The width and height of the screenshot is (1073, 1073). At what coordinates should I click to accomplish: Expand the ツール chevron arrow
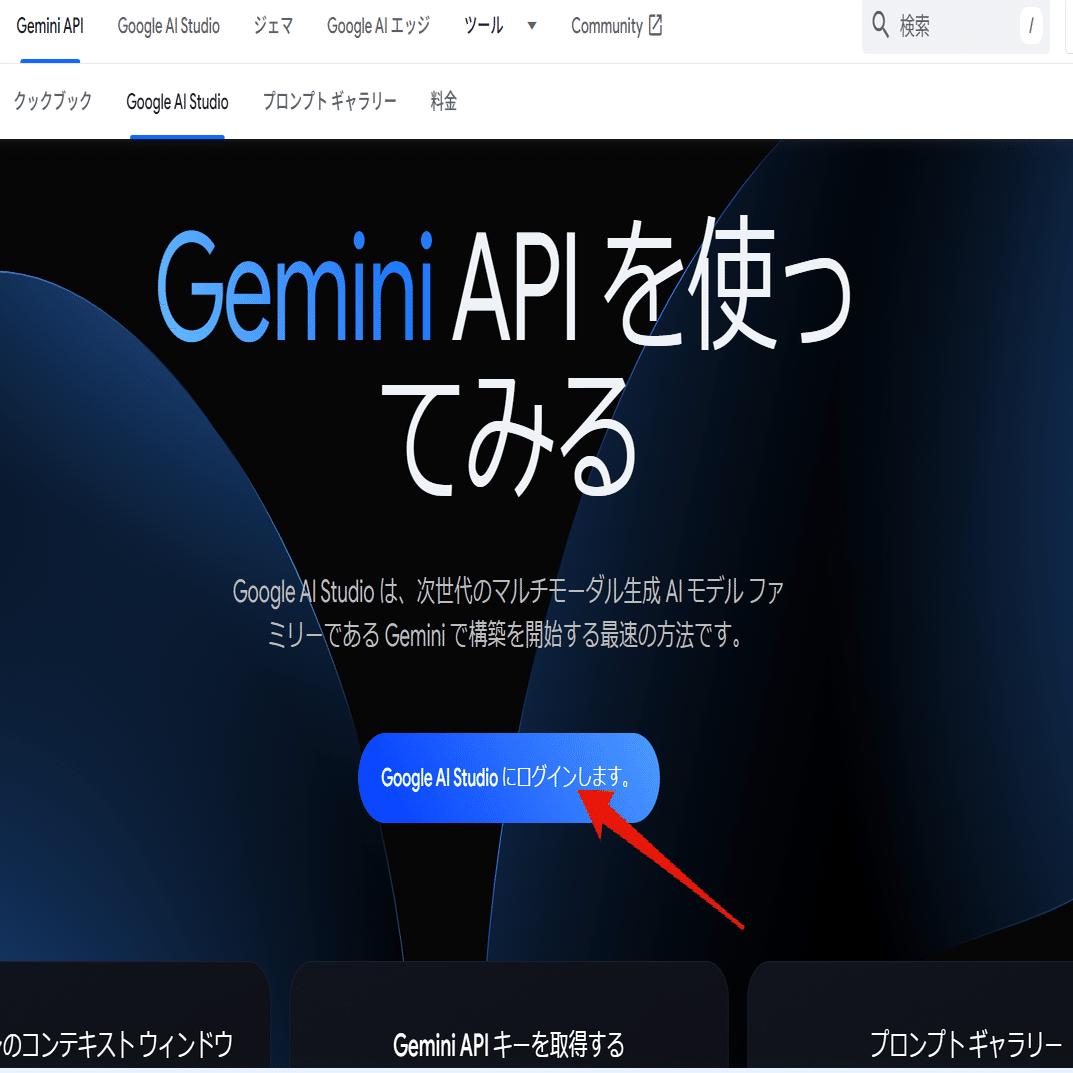pos(531,26)
